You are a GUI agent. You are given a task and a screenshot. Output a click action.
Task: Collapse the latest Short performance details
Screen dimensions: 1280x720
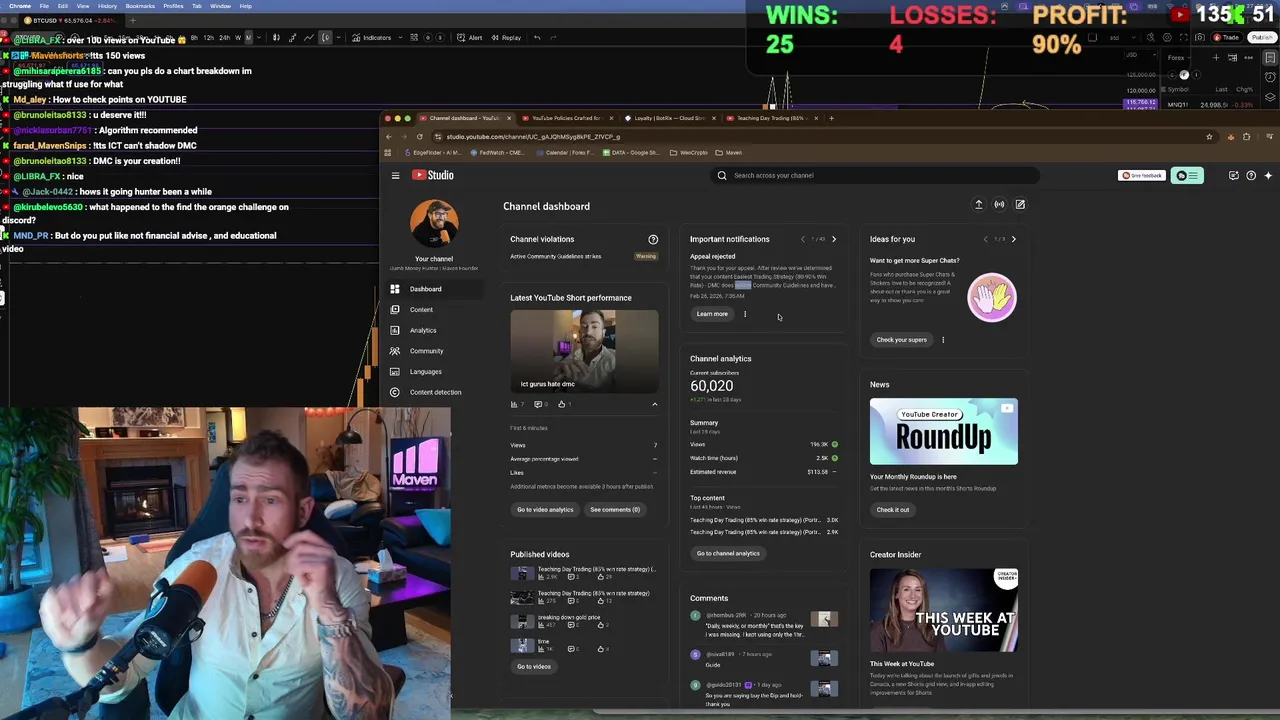coord(655,404)
